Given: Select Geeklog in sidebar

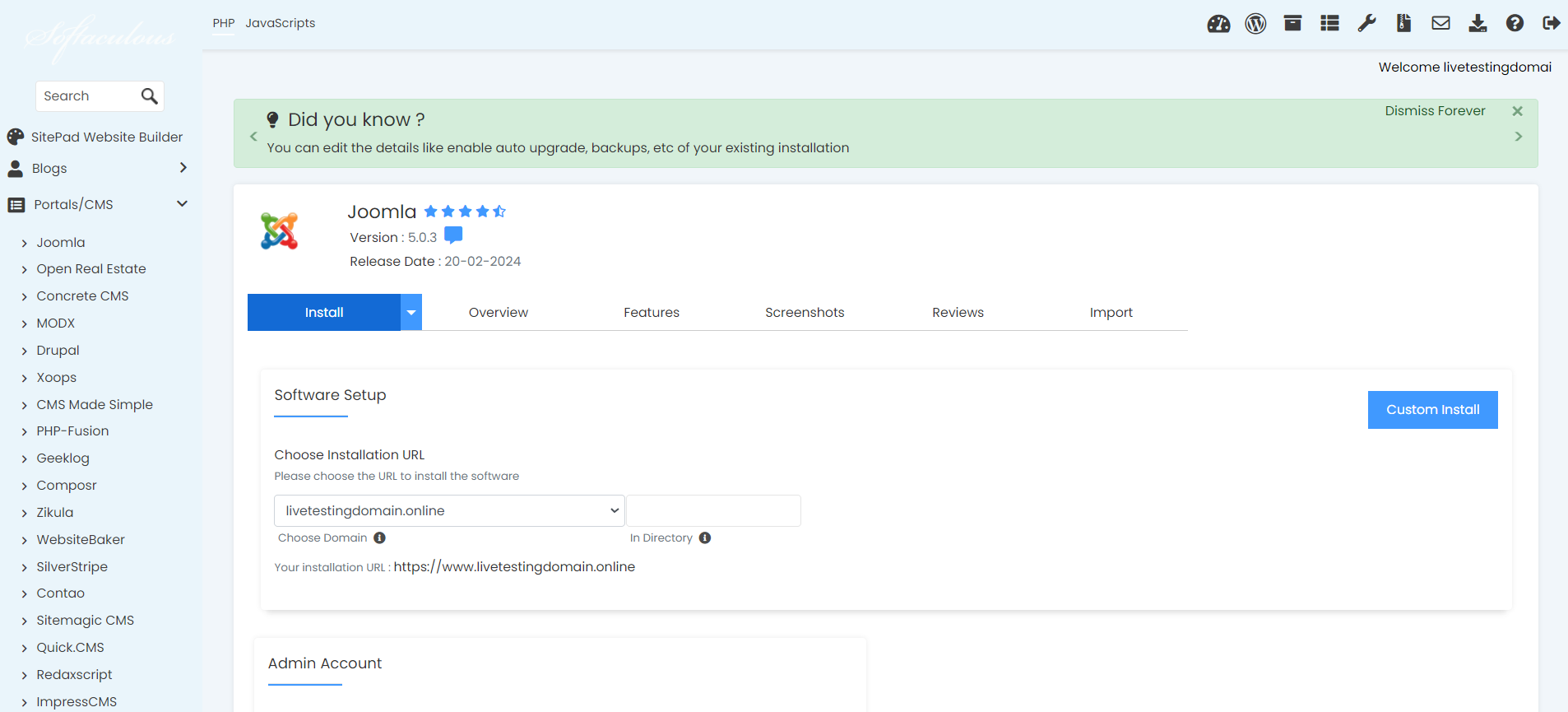Looking at the screenshot, I should coord(63,458).
